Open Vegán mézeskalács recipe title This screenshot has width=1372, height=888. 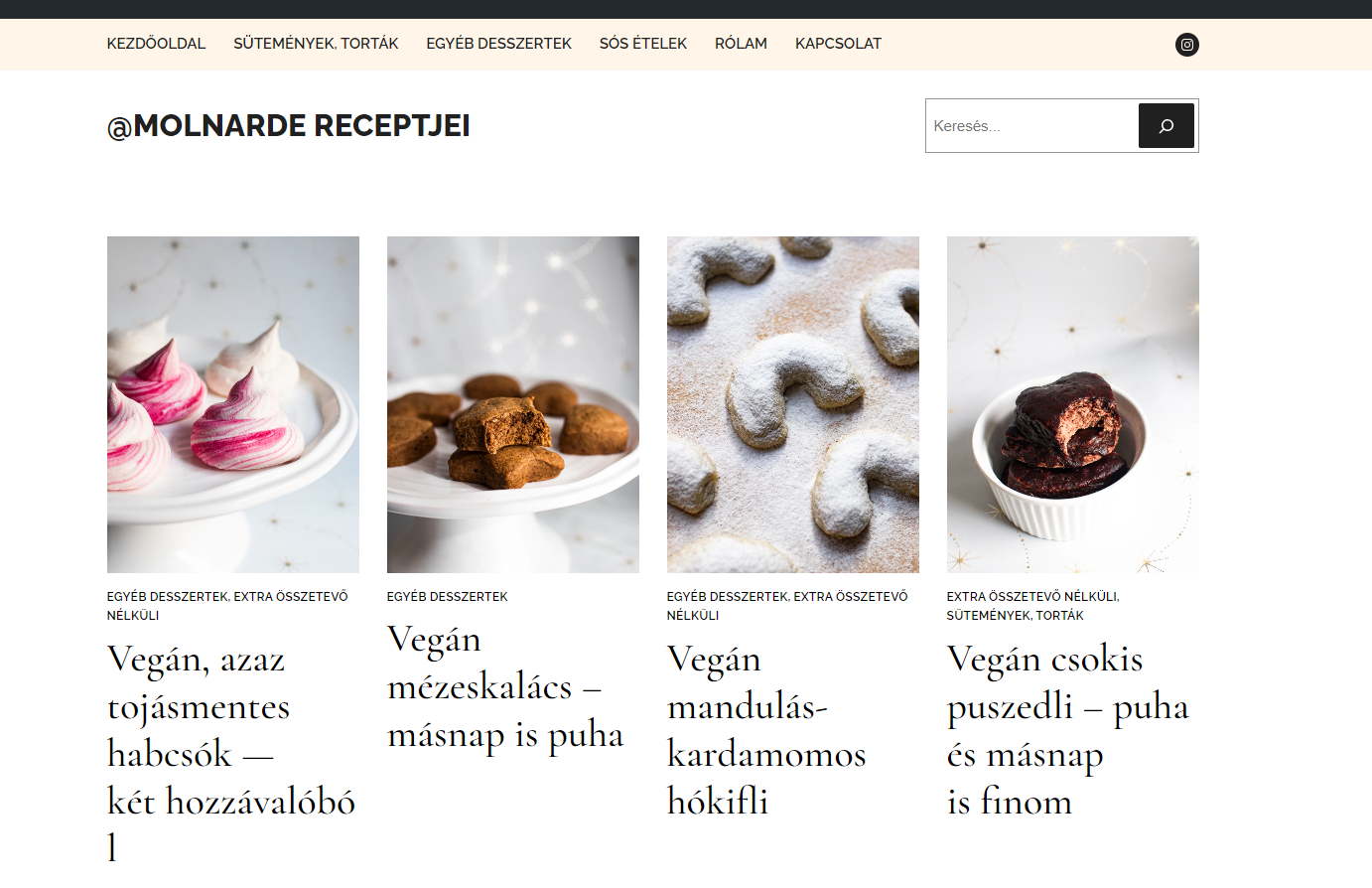click(x=505, y=686)
